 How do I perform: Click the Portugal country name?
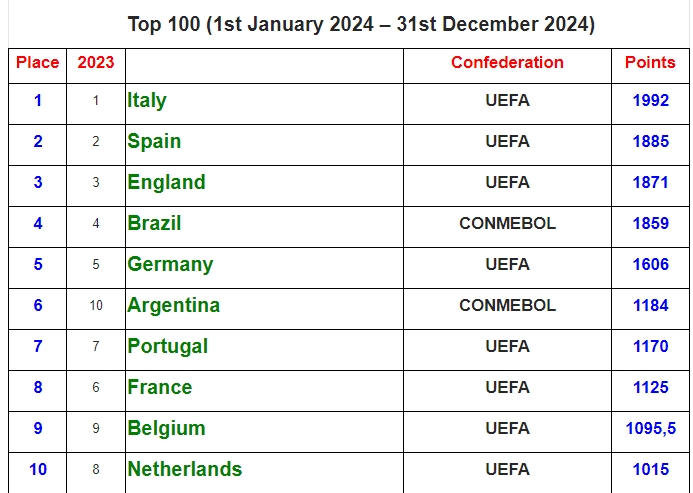(x=167, y=347)
